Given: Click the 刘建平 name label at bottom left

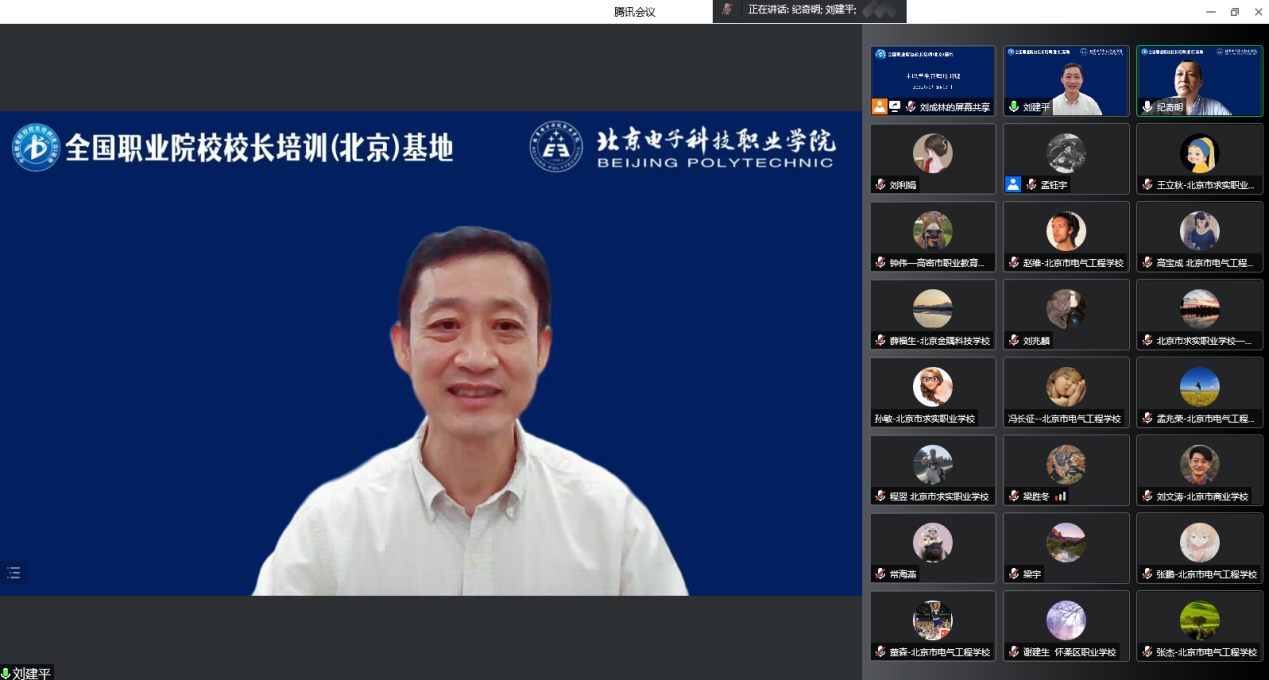Looking at the screenshot, I should click(31, 673).
